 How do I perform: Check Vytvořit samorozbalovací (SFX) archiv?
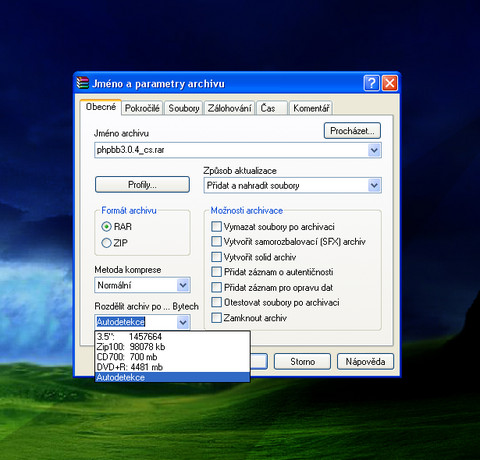tap(216, 241)
